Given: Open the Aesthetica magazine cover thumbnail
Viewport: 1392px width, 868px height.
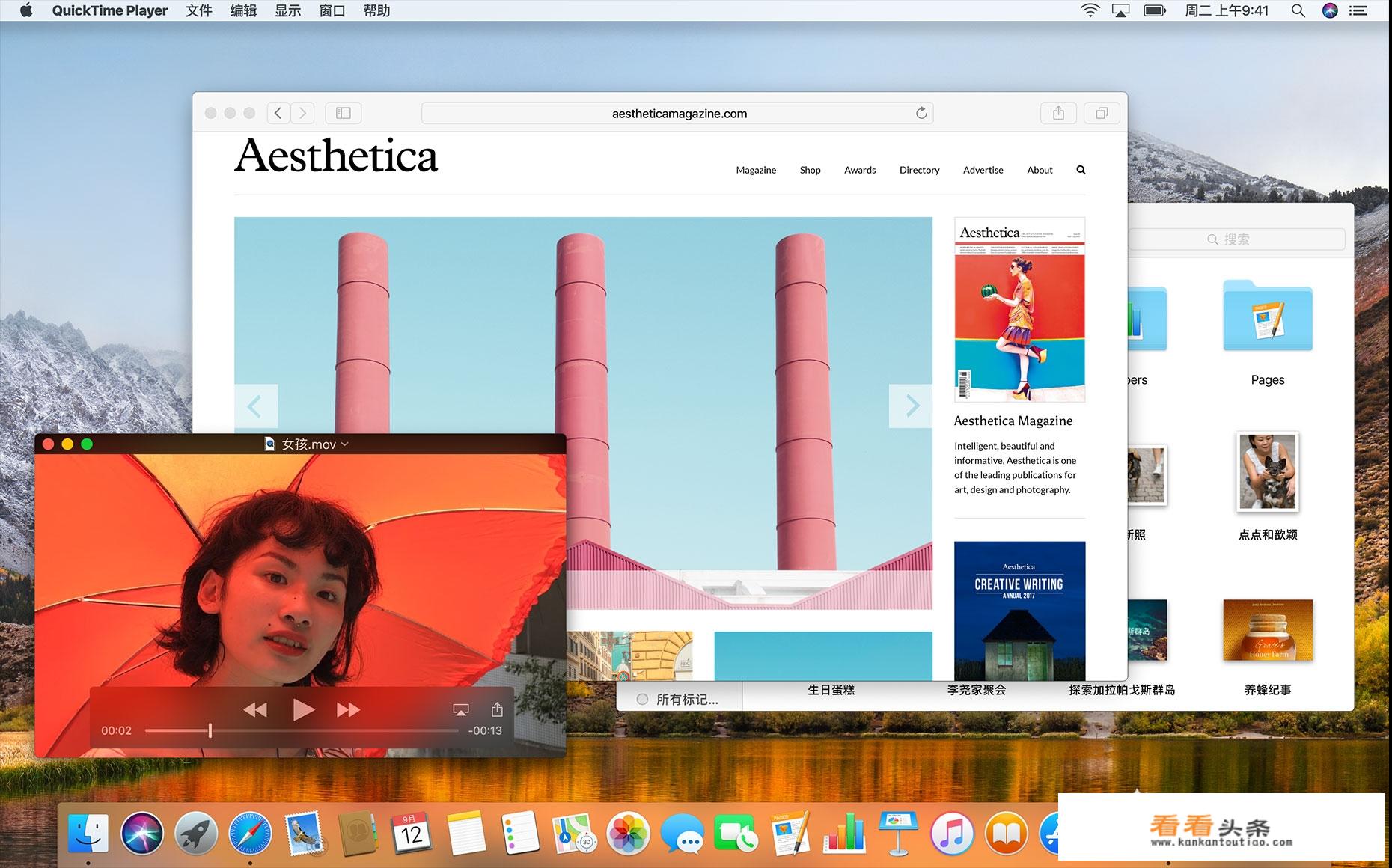Looking at the screenshot, I should click(1019, 310).
